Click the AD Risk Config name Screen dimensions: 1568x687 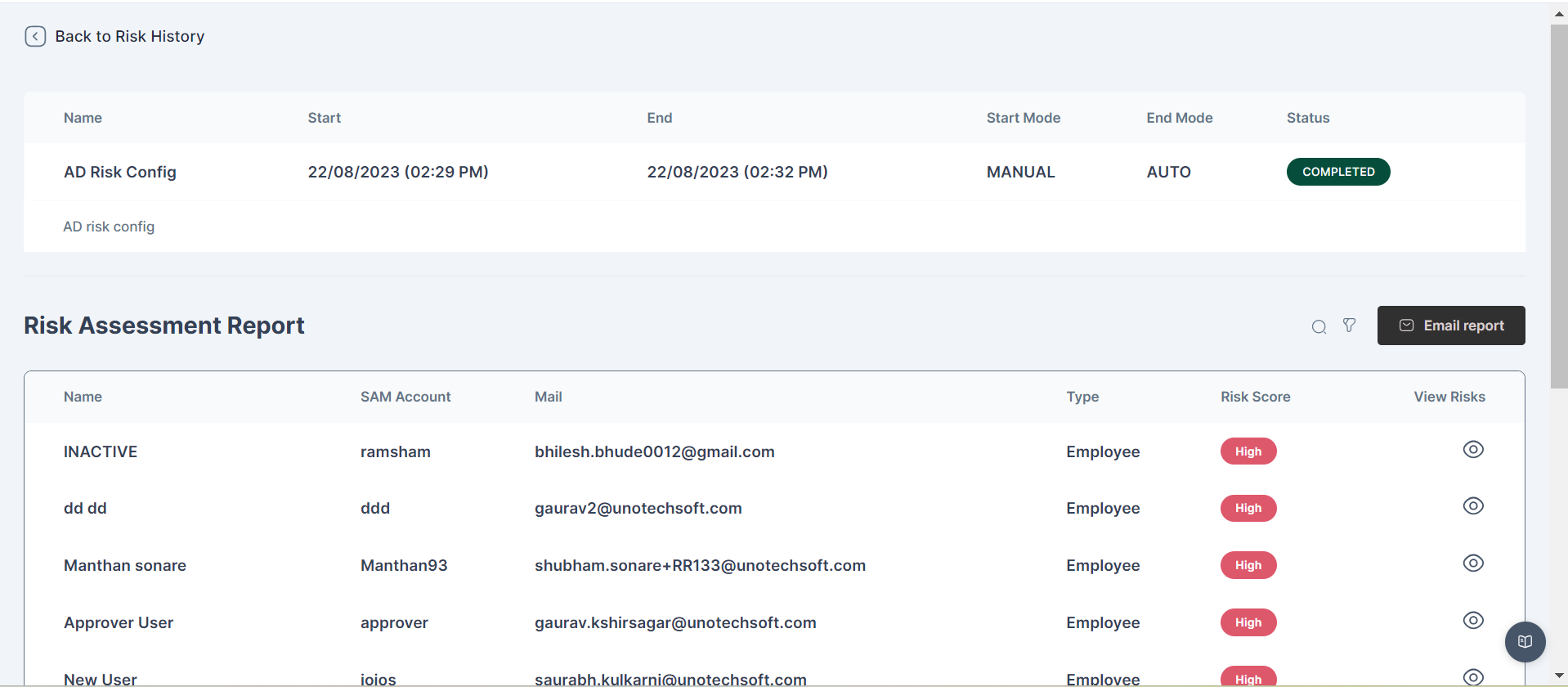[x=120, y=172]
